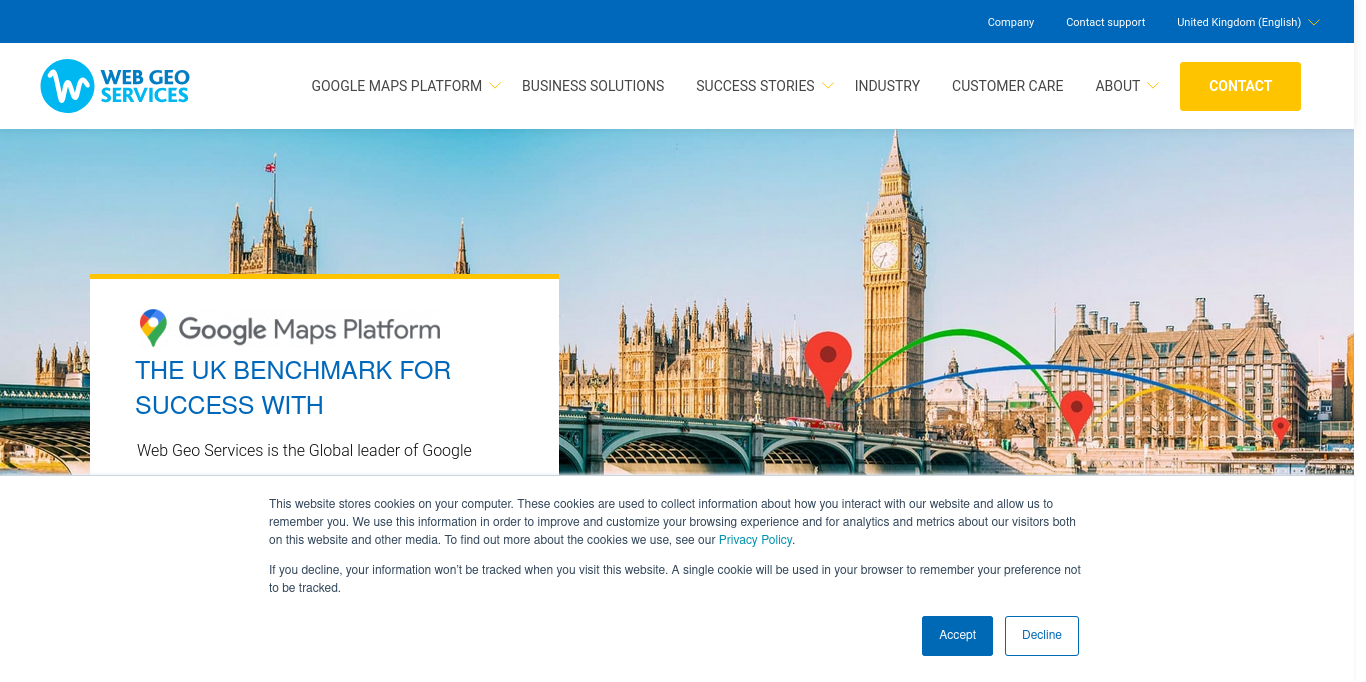
Task: Open the Privacy Policy link
Action: click(755, 539)
